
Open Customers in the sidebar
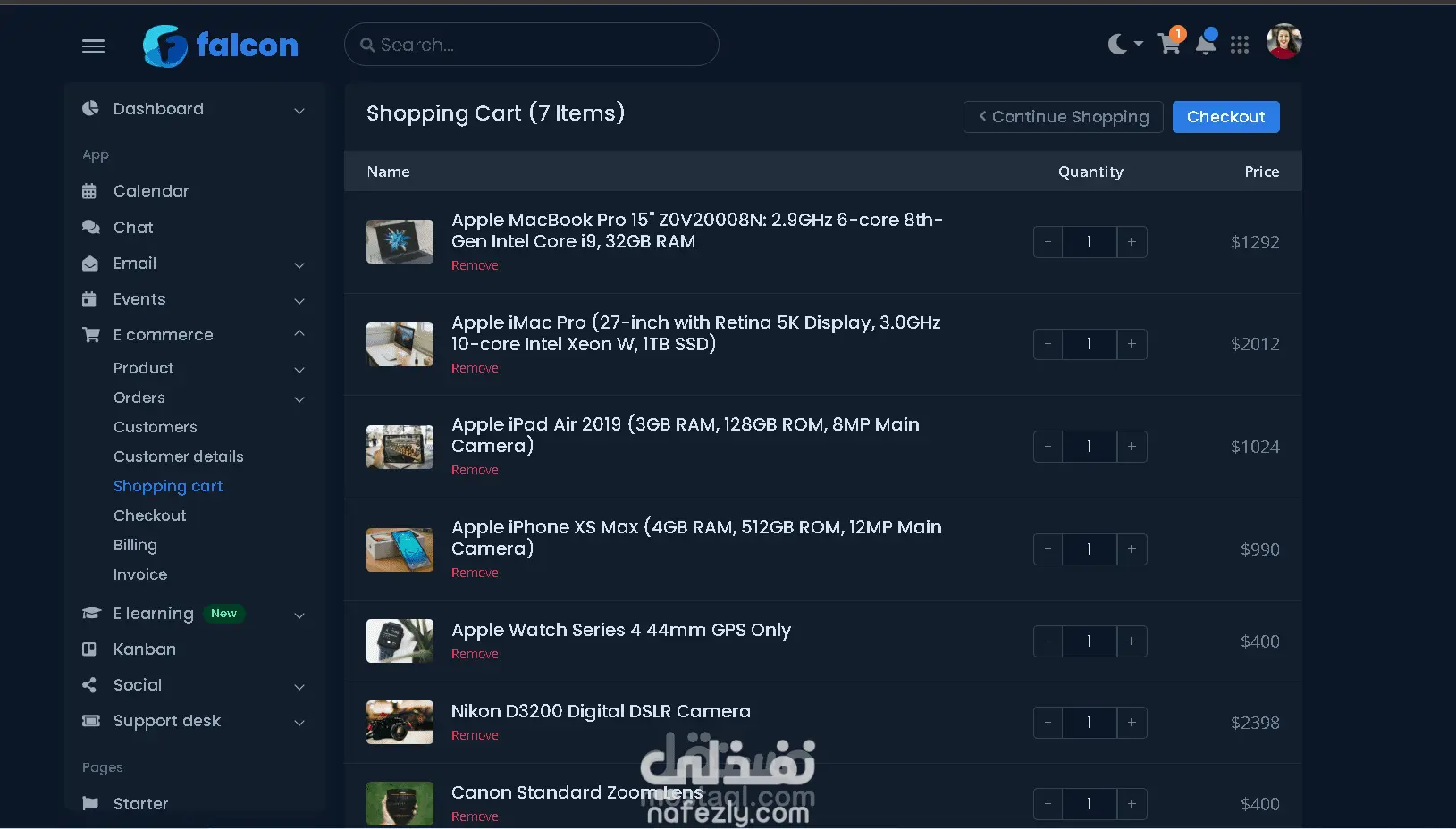(x=156, y=427)
